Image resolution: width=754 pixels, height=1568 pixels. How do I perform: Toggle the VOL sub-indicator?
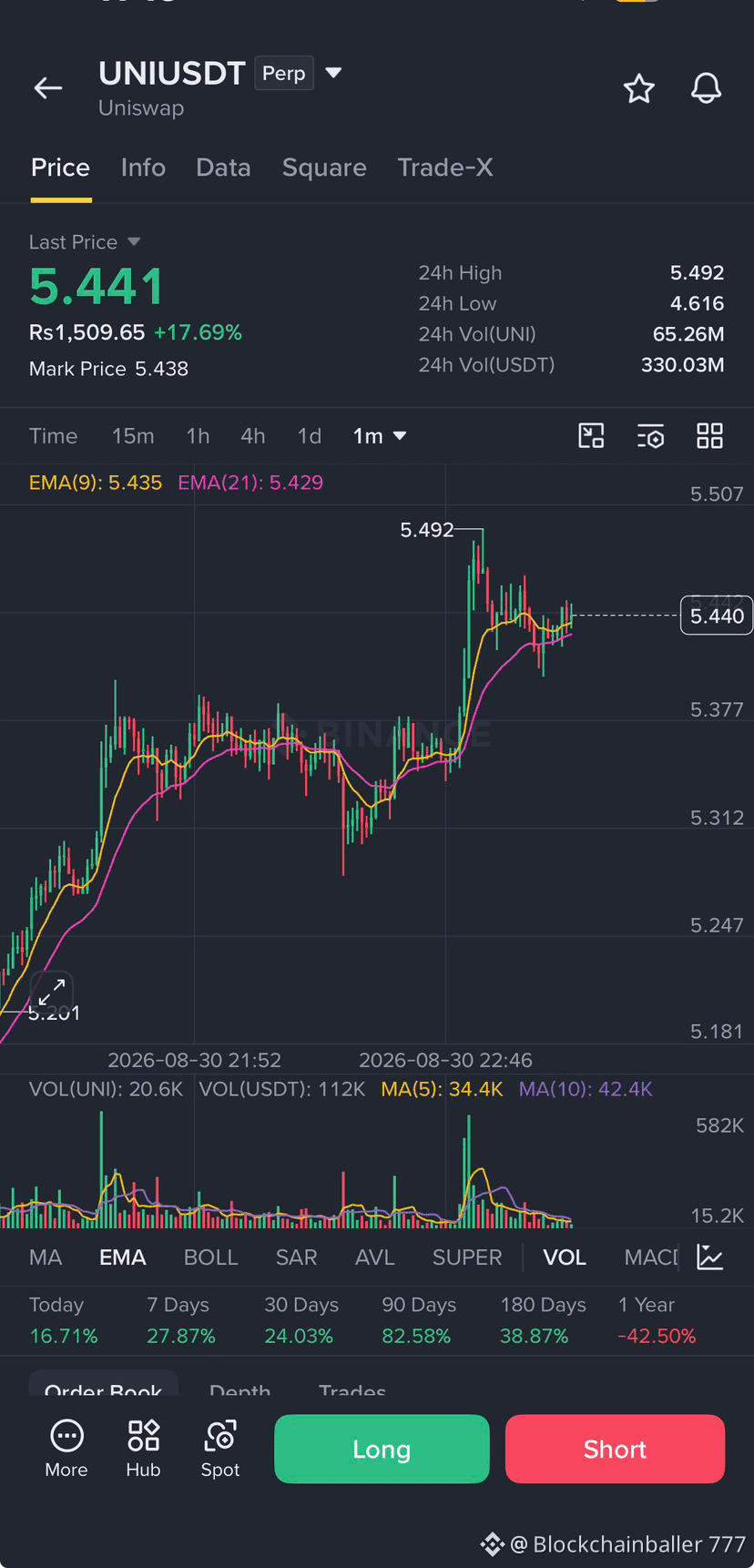(x=565, y=1257)
